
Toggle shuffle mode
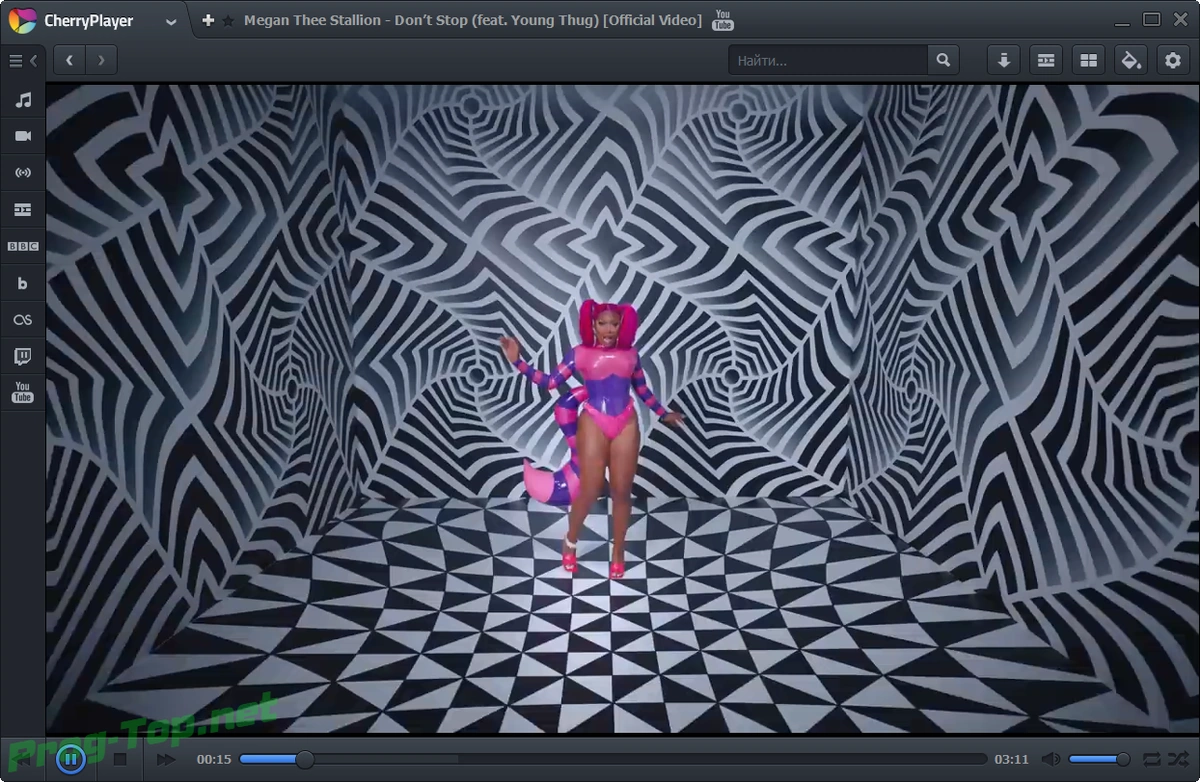[x=1179, y=760]
